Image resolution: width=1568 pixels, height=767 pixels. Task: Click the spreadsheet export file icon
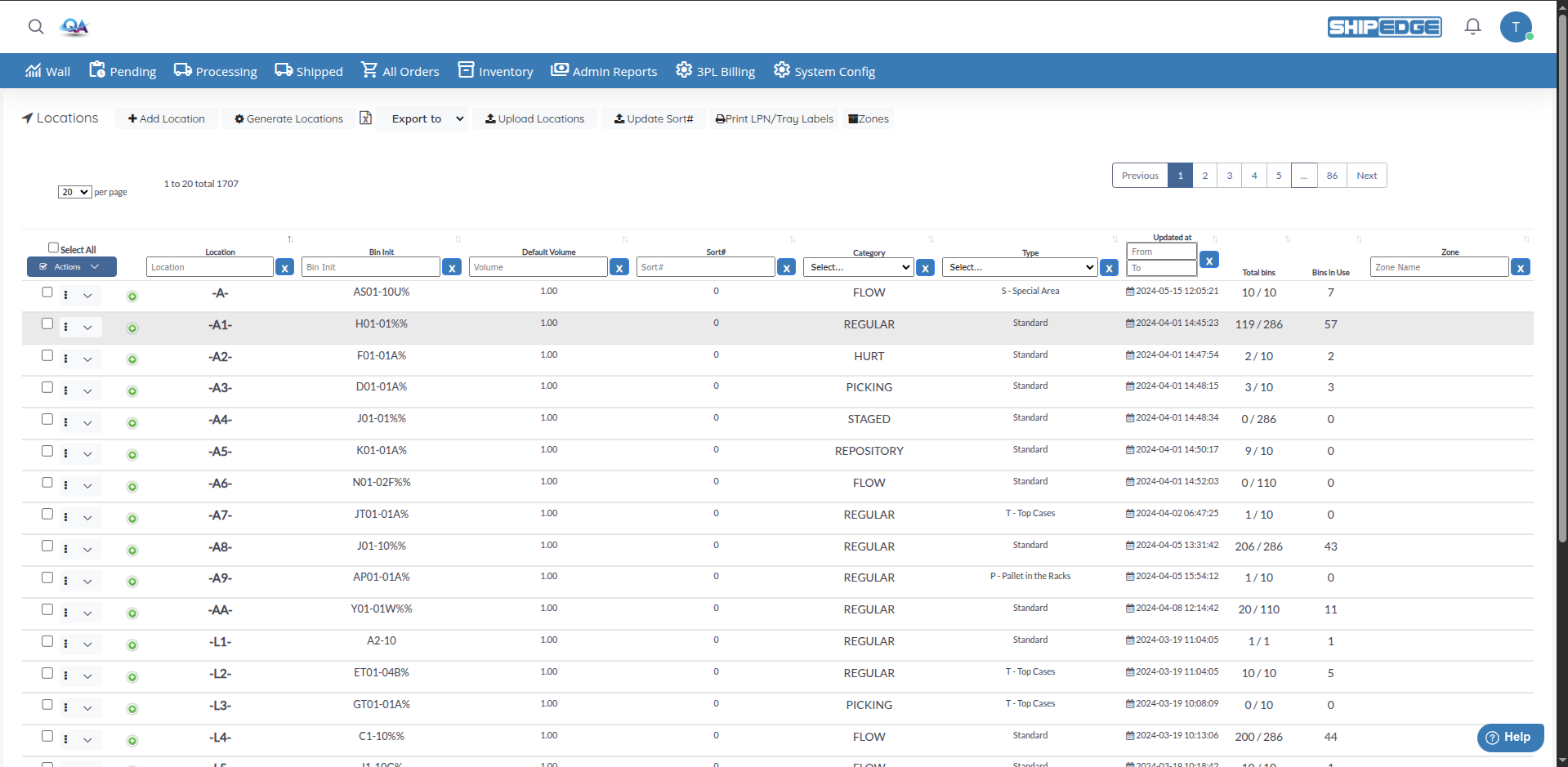[x=366, y=118]
